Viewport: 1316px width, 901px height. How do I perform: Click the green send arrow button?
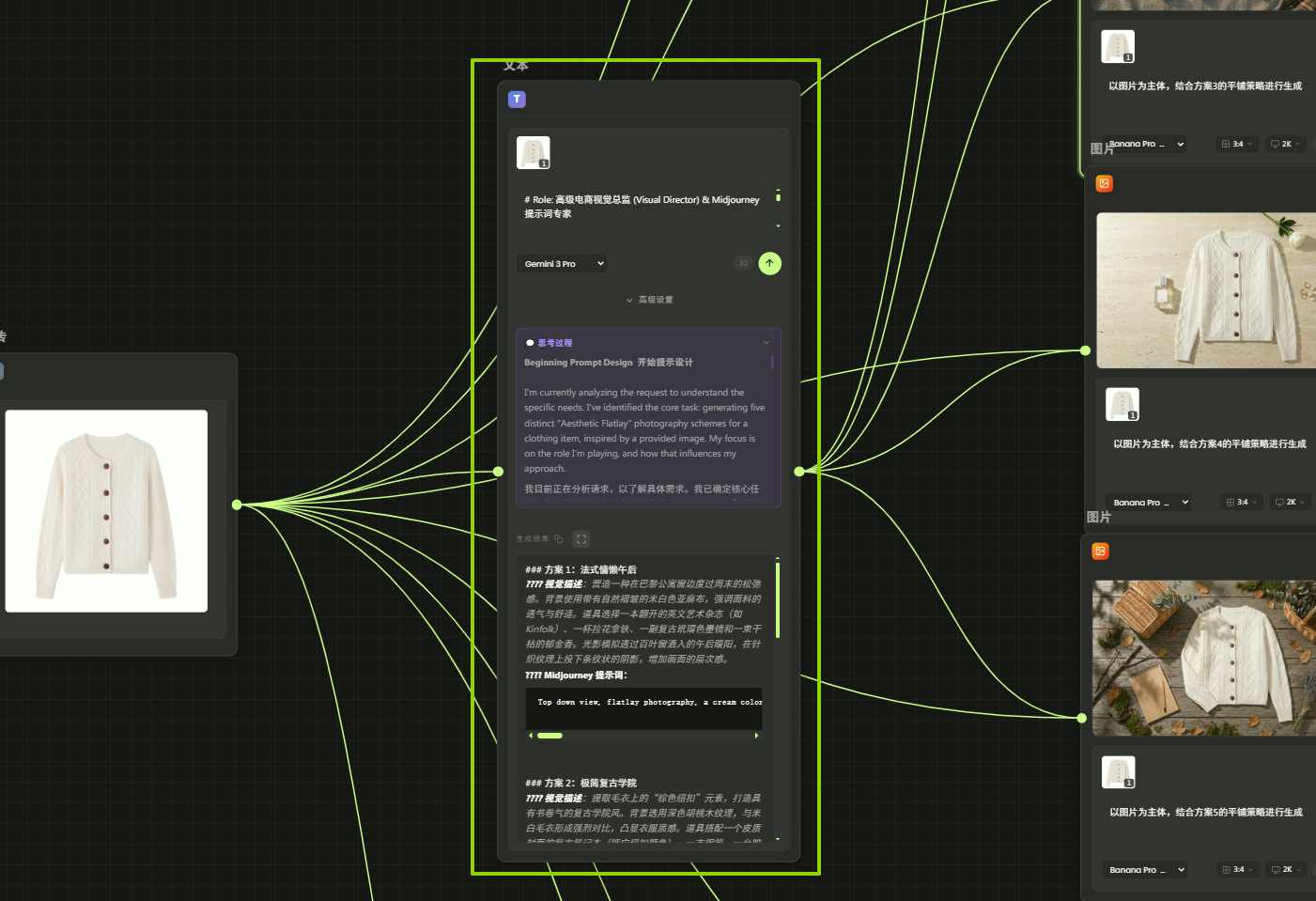tap(769, 264)
